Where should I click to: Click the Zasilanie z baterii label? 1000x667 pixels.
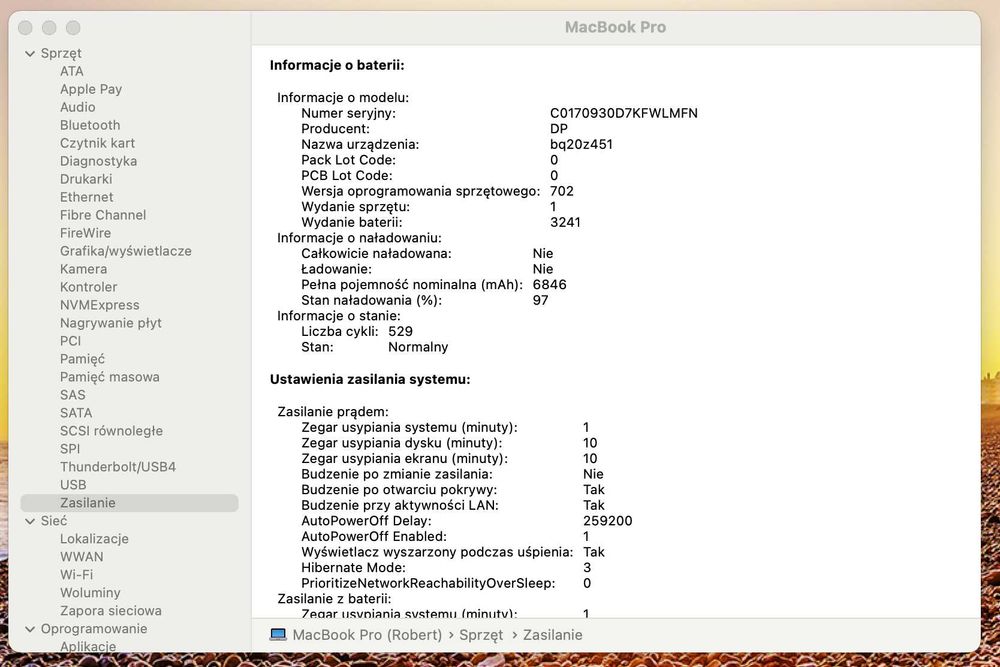334,599
